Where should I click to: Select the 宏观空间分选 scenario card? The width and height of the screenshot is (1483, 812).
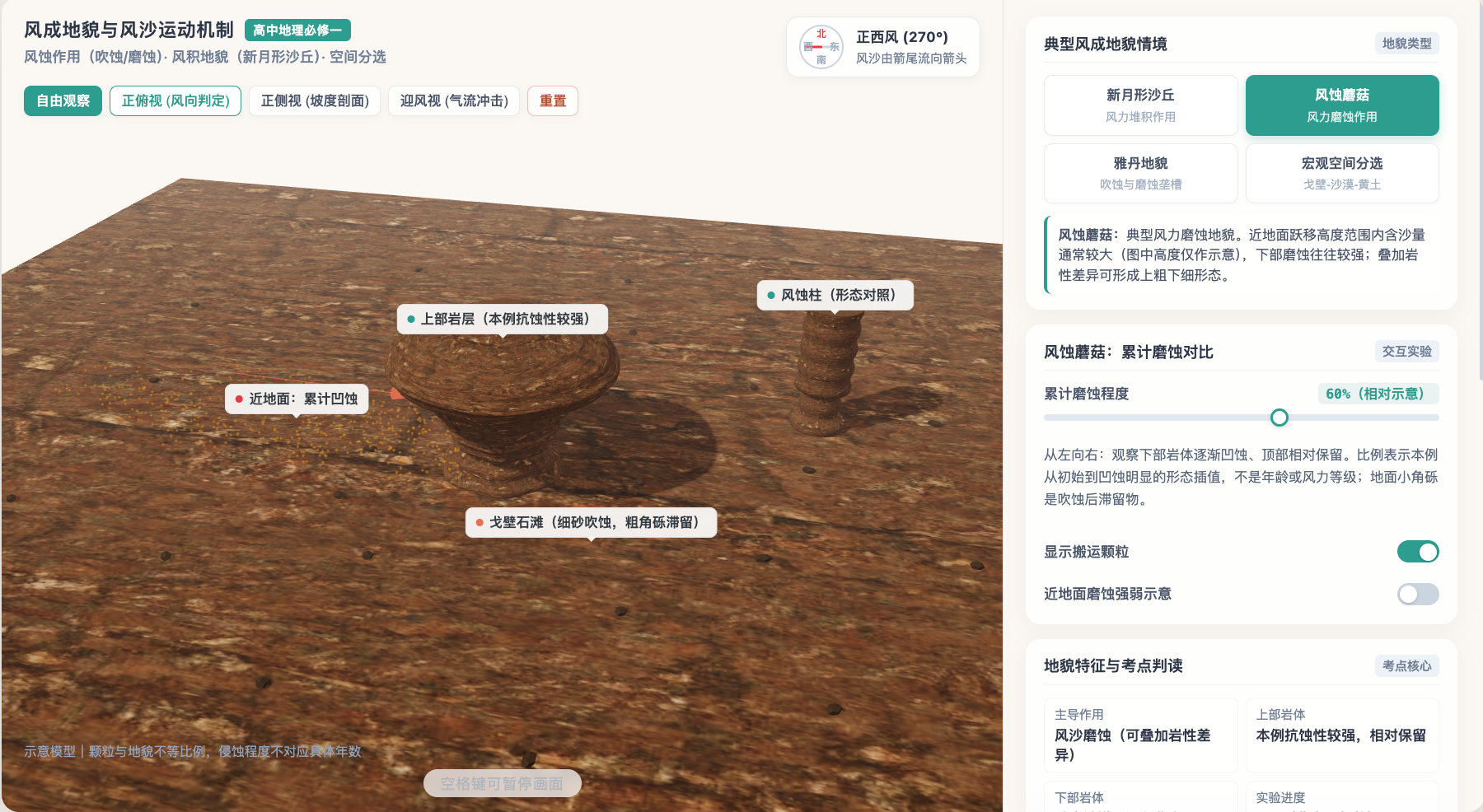[1342, 173]
